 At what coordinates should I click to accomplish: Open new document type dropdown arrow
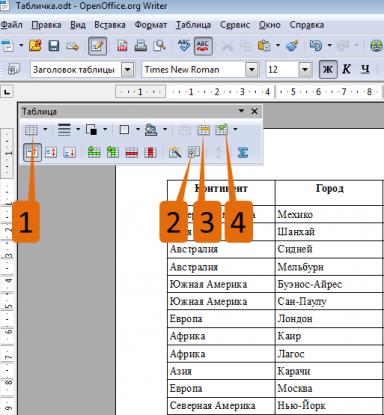21,45
